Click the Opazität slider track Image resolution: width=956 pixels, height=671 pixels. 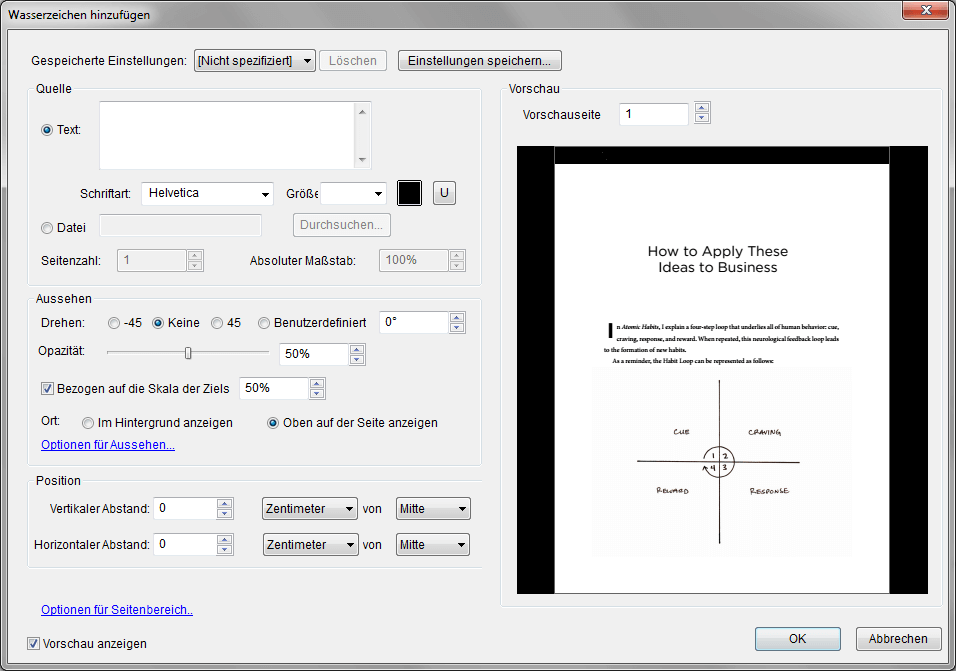pos(230,352)
